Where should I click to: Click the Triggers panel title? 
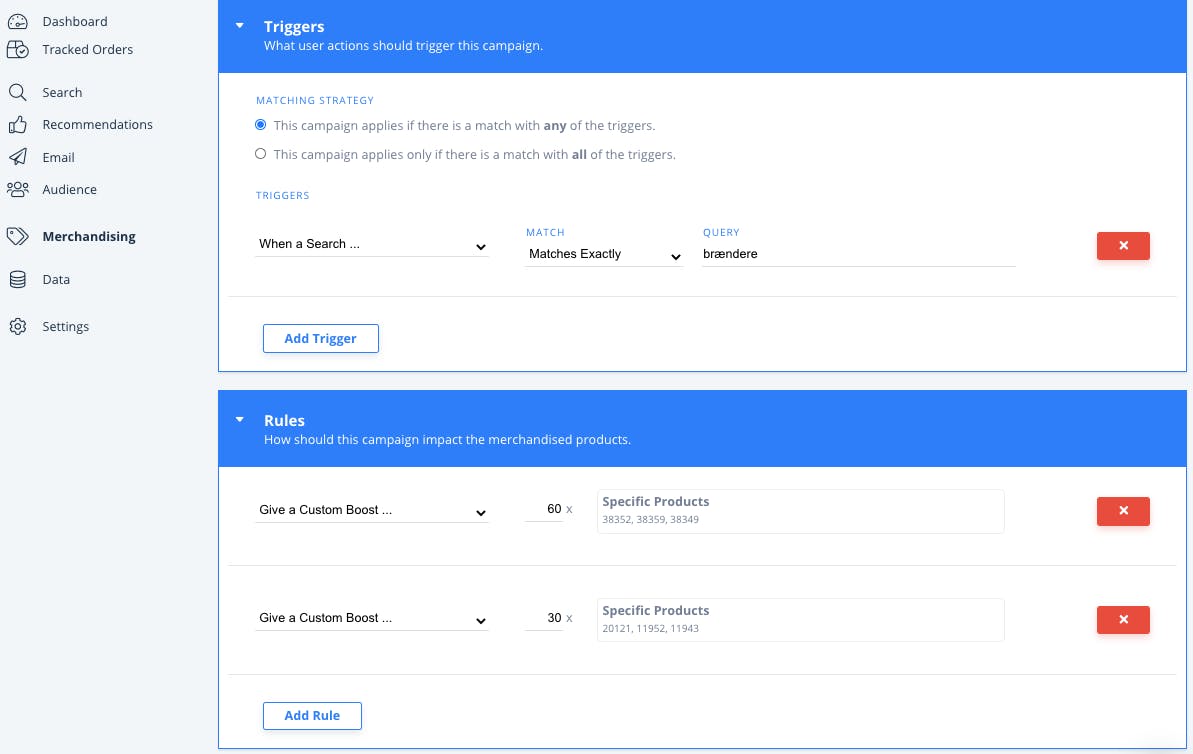click(x=294, y=27)
